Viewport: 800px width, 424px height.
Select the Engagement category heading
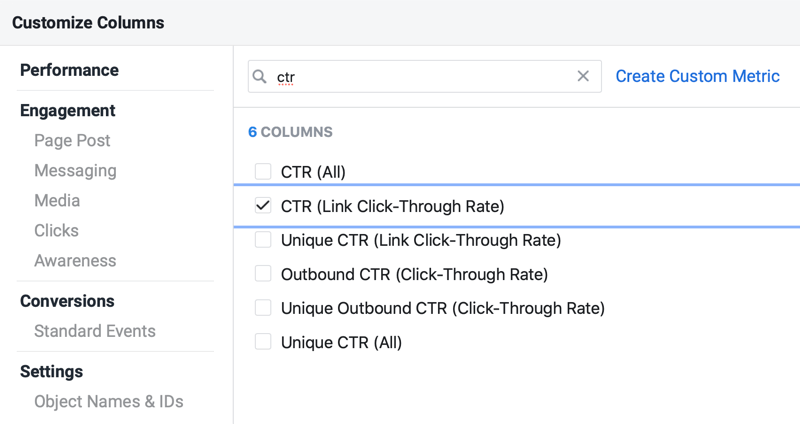pos(67,110)
